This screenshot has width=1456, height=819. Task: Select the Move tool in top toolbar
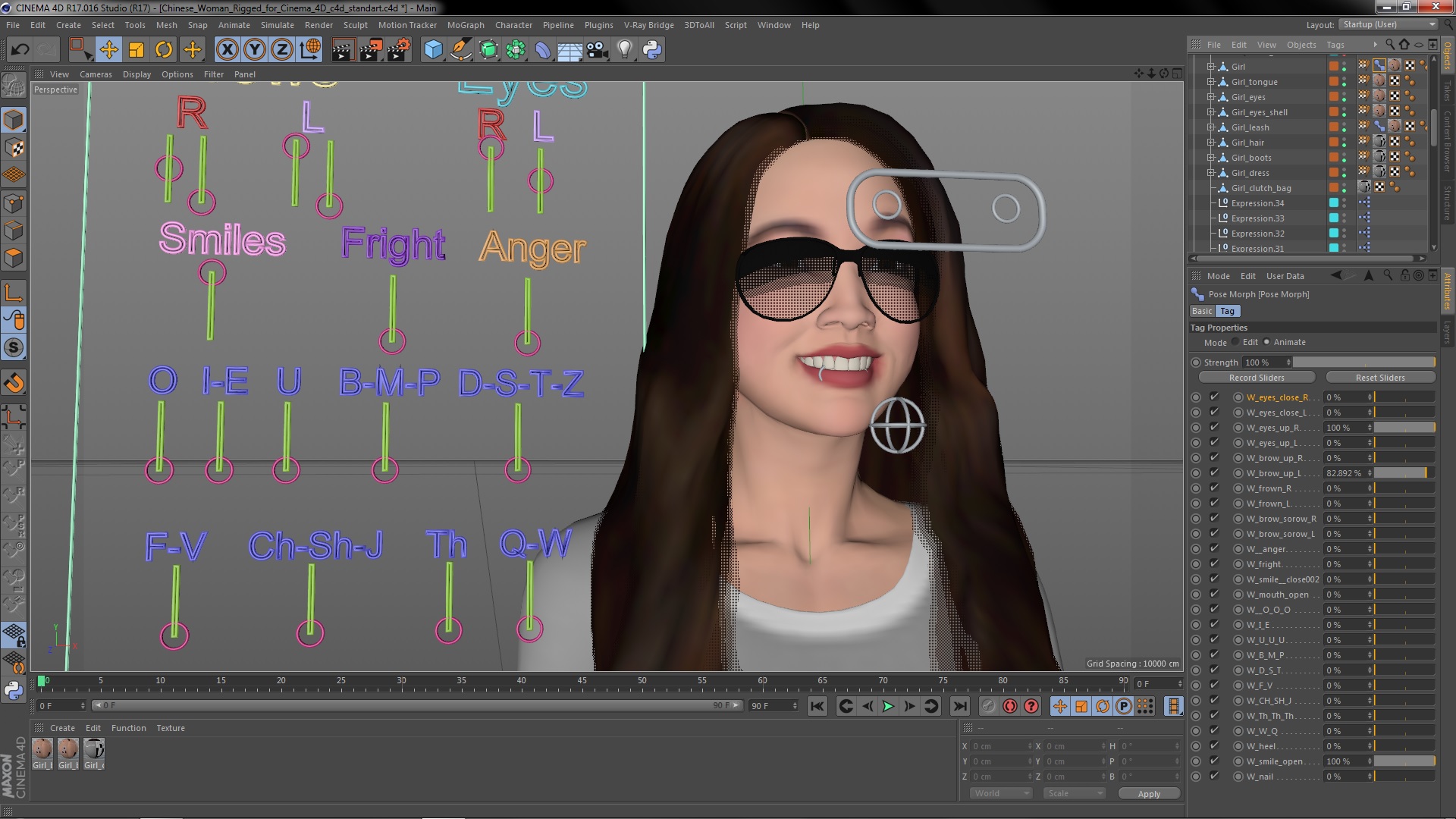point(108,50)
